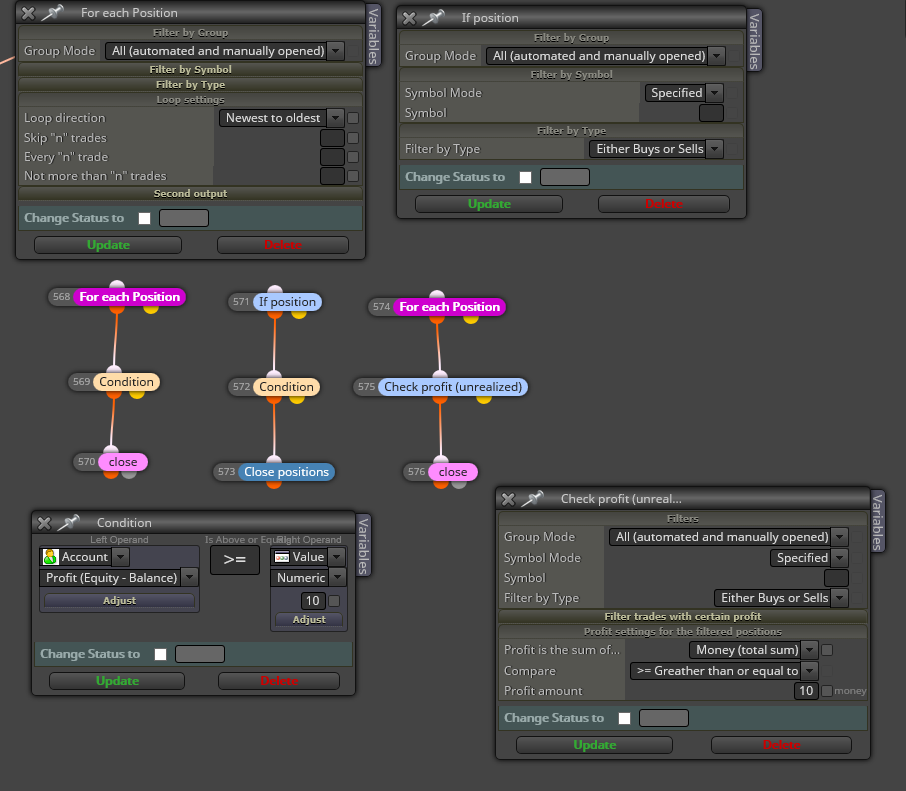The width and height of the screenshot is (906, 791).
Task: Click Delete in Check profit panel
Action: click(782, 745)
